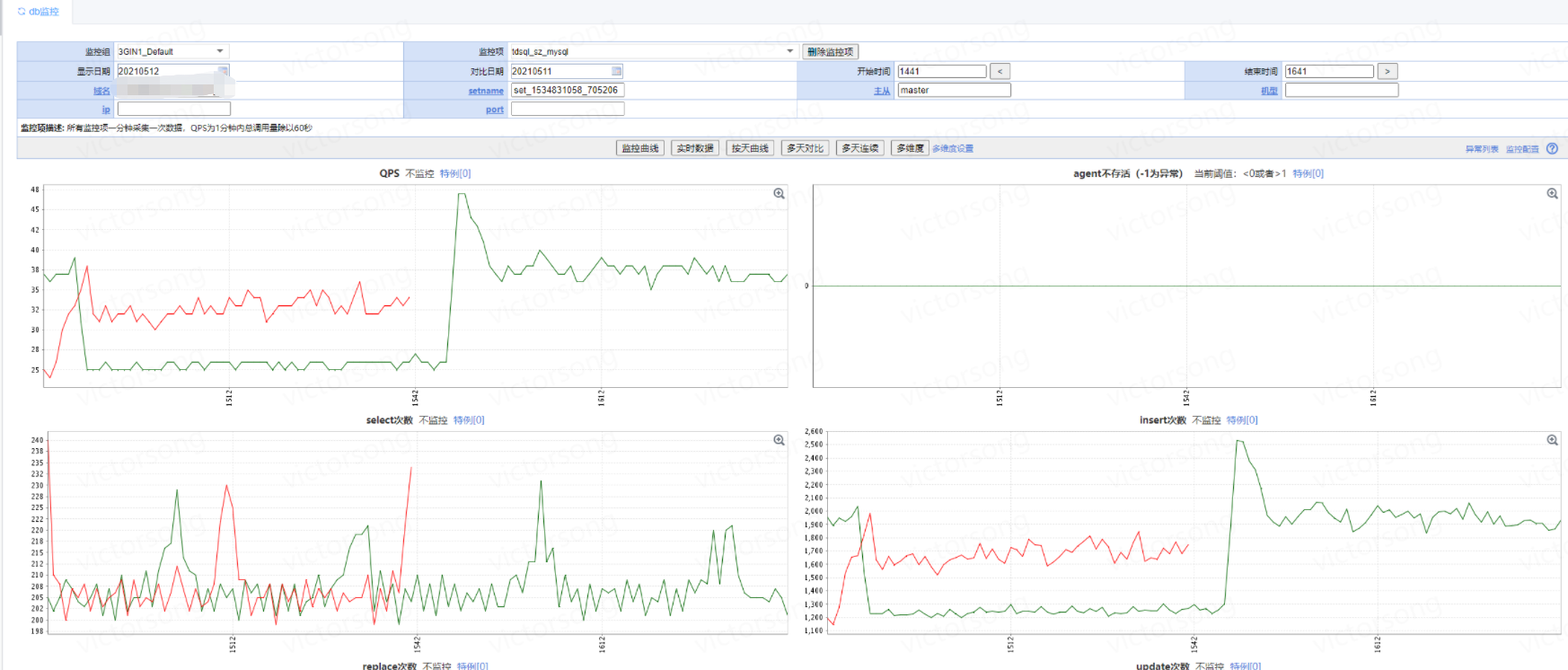Open 特例[0] link beside select次数 title
This screenshot has height=670, width=1568.
469,420
